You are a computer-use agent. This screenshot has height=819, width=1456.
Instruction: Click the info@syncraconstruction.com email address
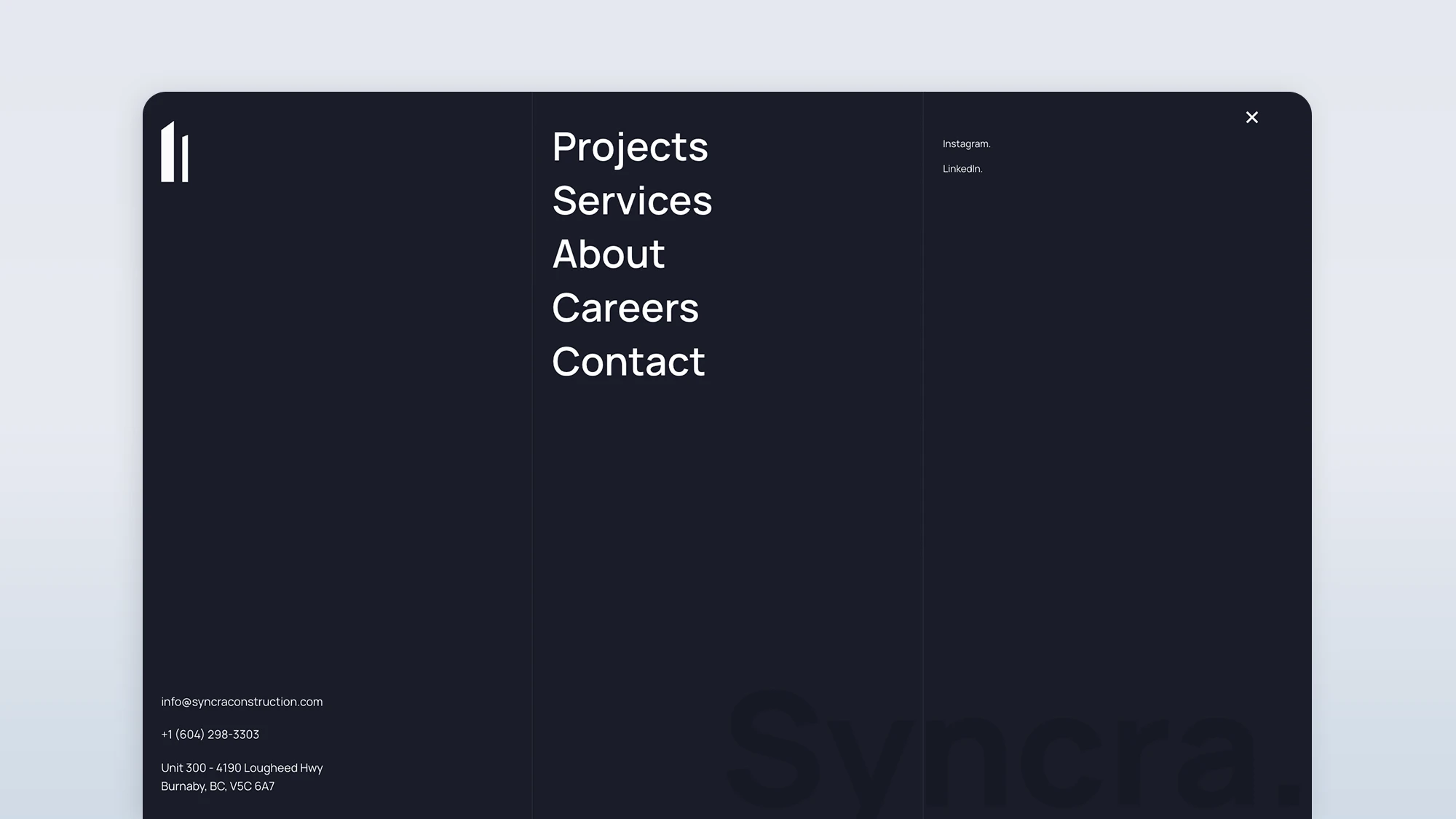(x=242, y=702)
